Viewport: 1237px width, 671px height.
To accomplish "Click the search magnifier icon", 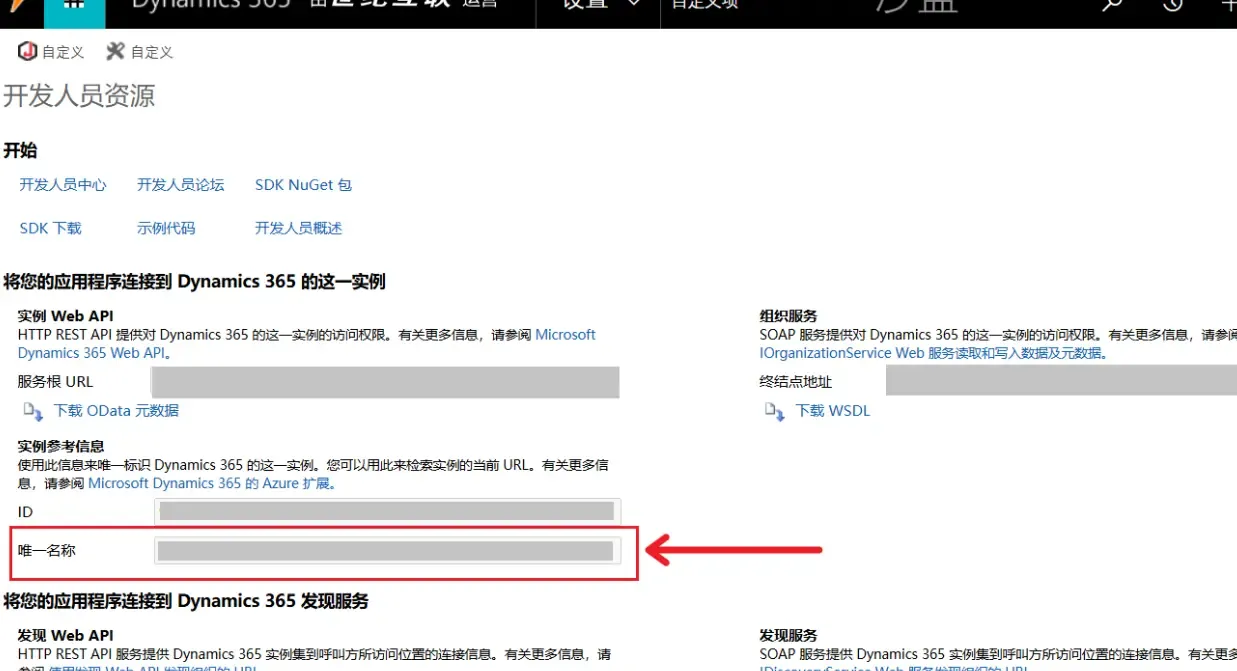I will tap(1110, 7).
